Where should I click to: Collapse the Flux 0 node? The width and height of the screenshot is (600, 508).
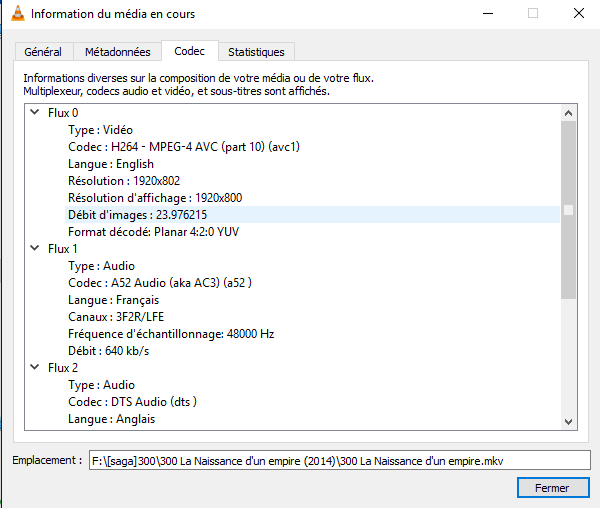[x=35, y=112]
